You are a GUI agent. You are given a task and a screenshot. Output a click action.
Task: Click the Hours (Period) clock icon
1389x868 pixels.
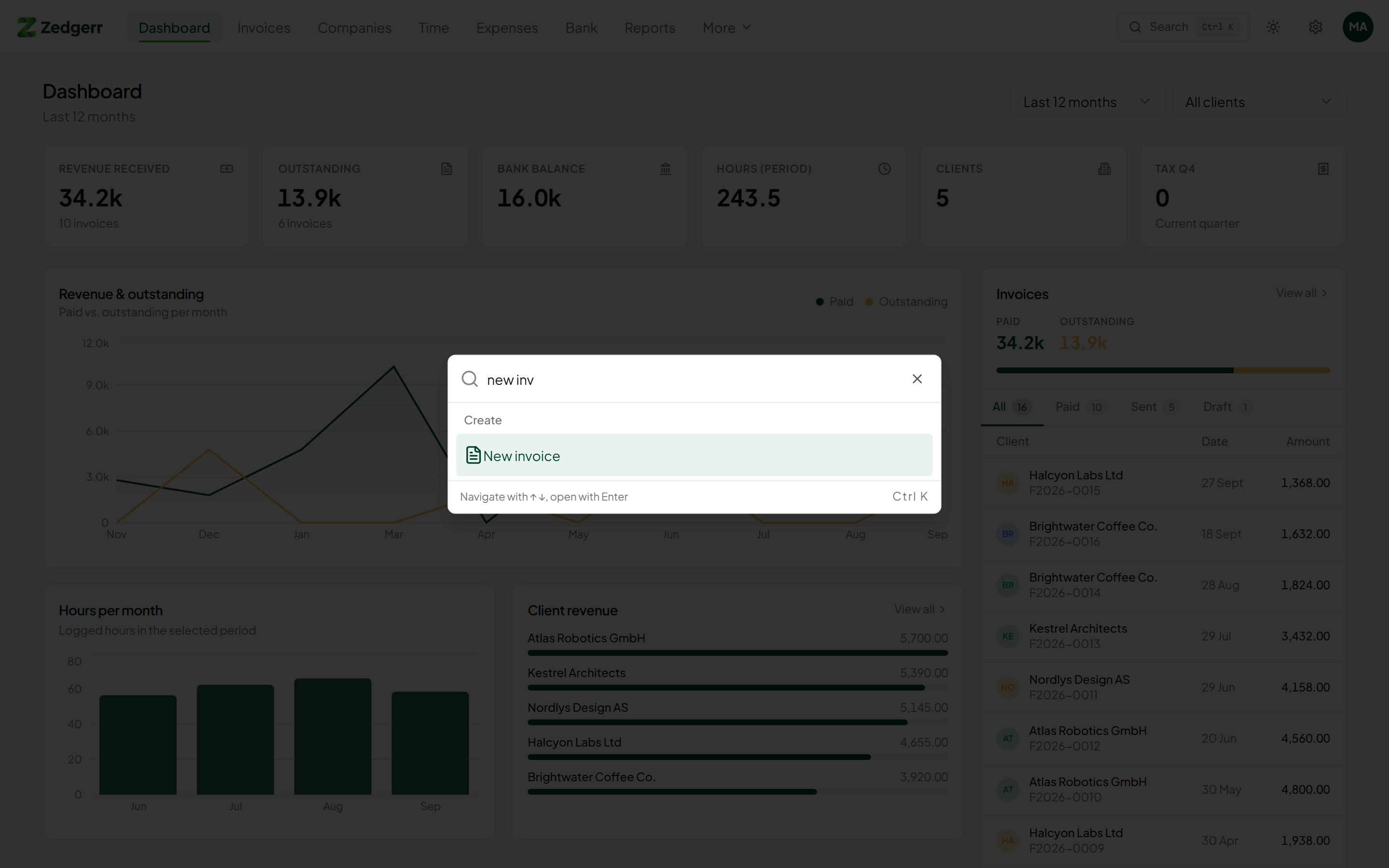[x=885, y=169]
